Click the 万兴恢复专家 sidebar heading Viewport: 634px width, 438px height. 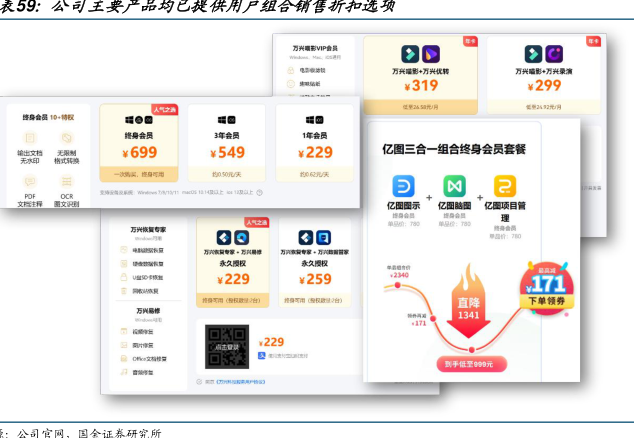(148, 229)
